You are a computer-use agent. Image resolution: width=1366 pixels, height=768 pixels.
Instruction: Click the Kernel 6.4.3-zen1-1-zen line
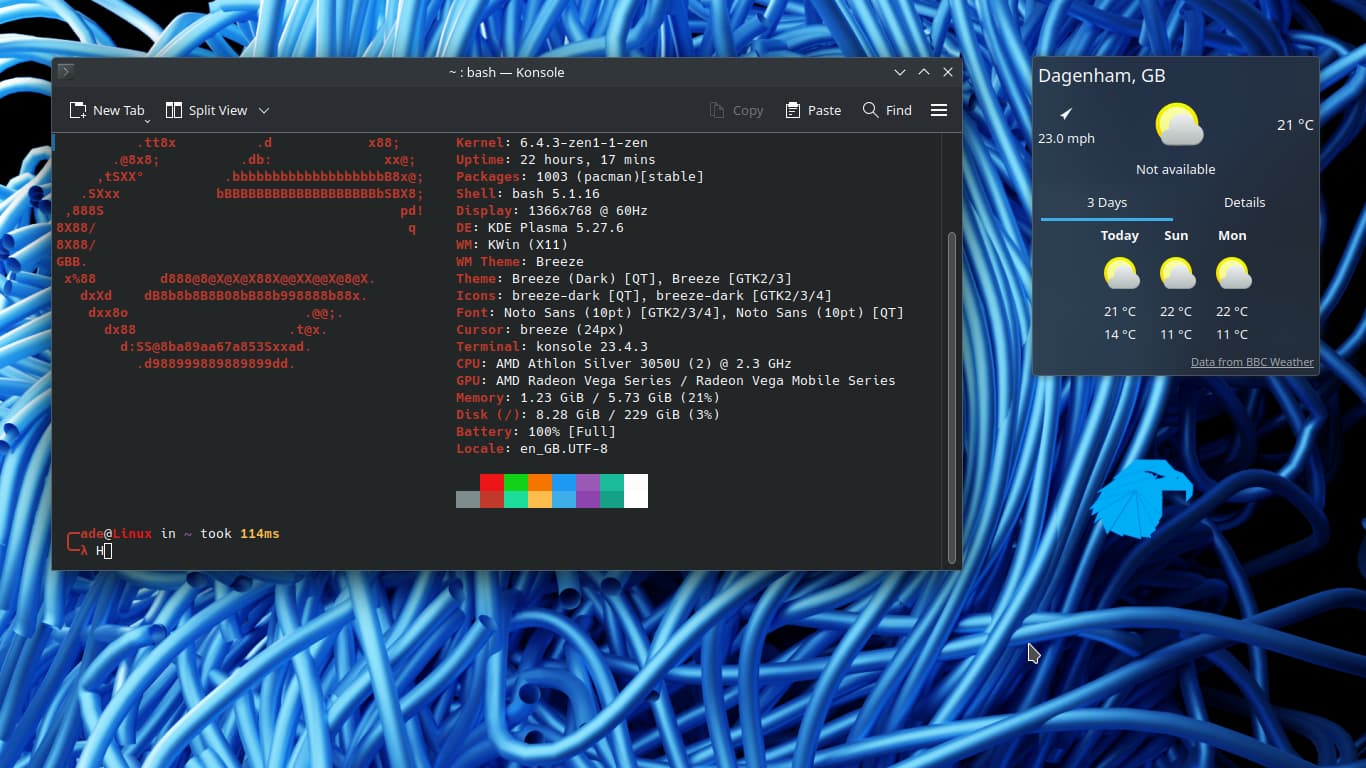[x=552, y=143]
